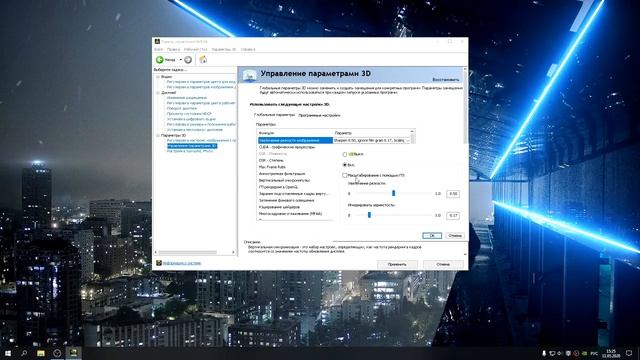
Task: Click the microphone tray icon
Action: click(544, 353)
